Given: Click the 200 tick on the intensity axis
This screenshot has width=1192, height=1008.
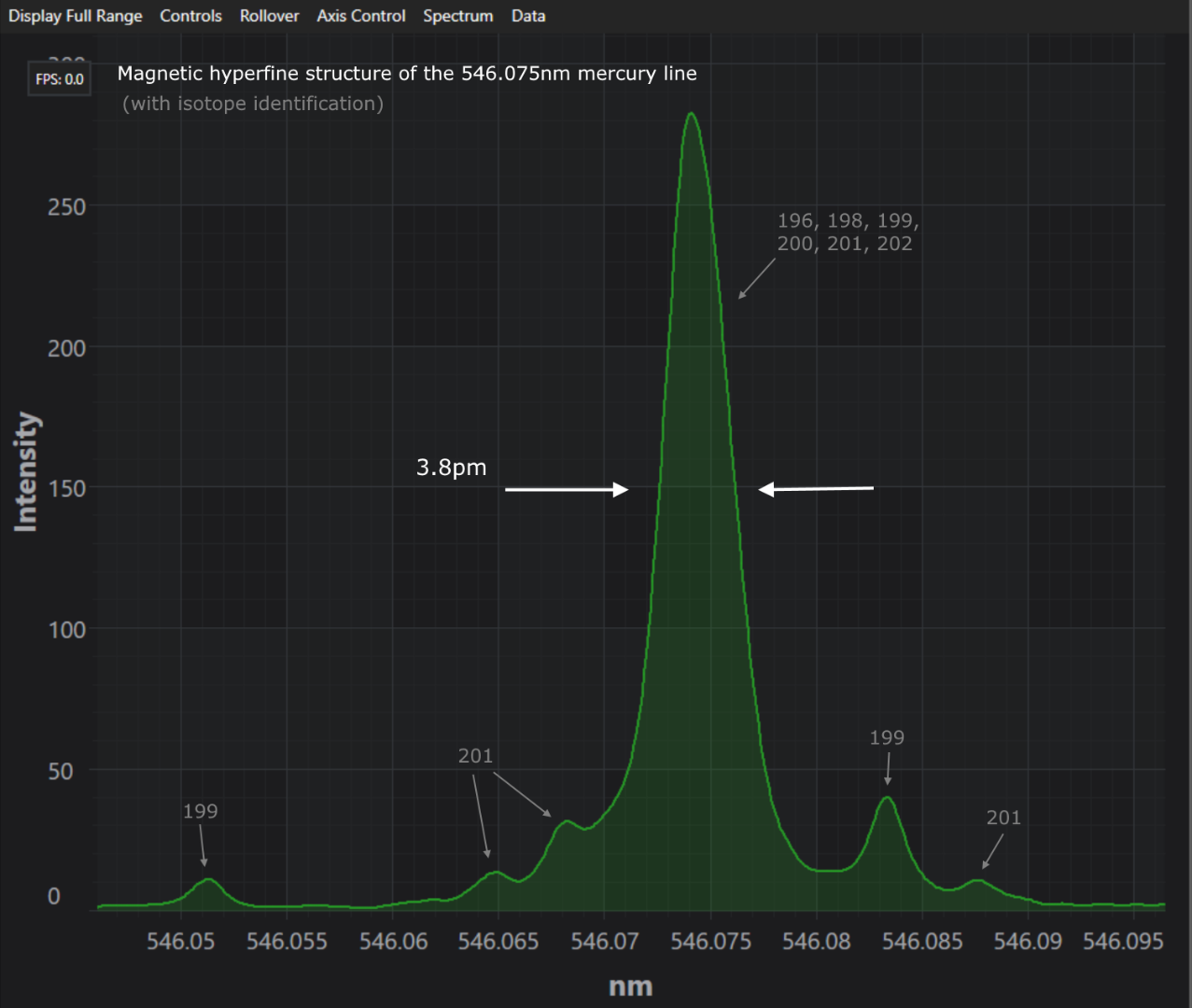Looking at the screenshot, I should (66, 348).
